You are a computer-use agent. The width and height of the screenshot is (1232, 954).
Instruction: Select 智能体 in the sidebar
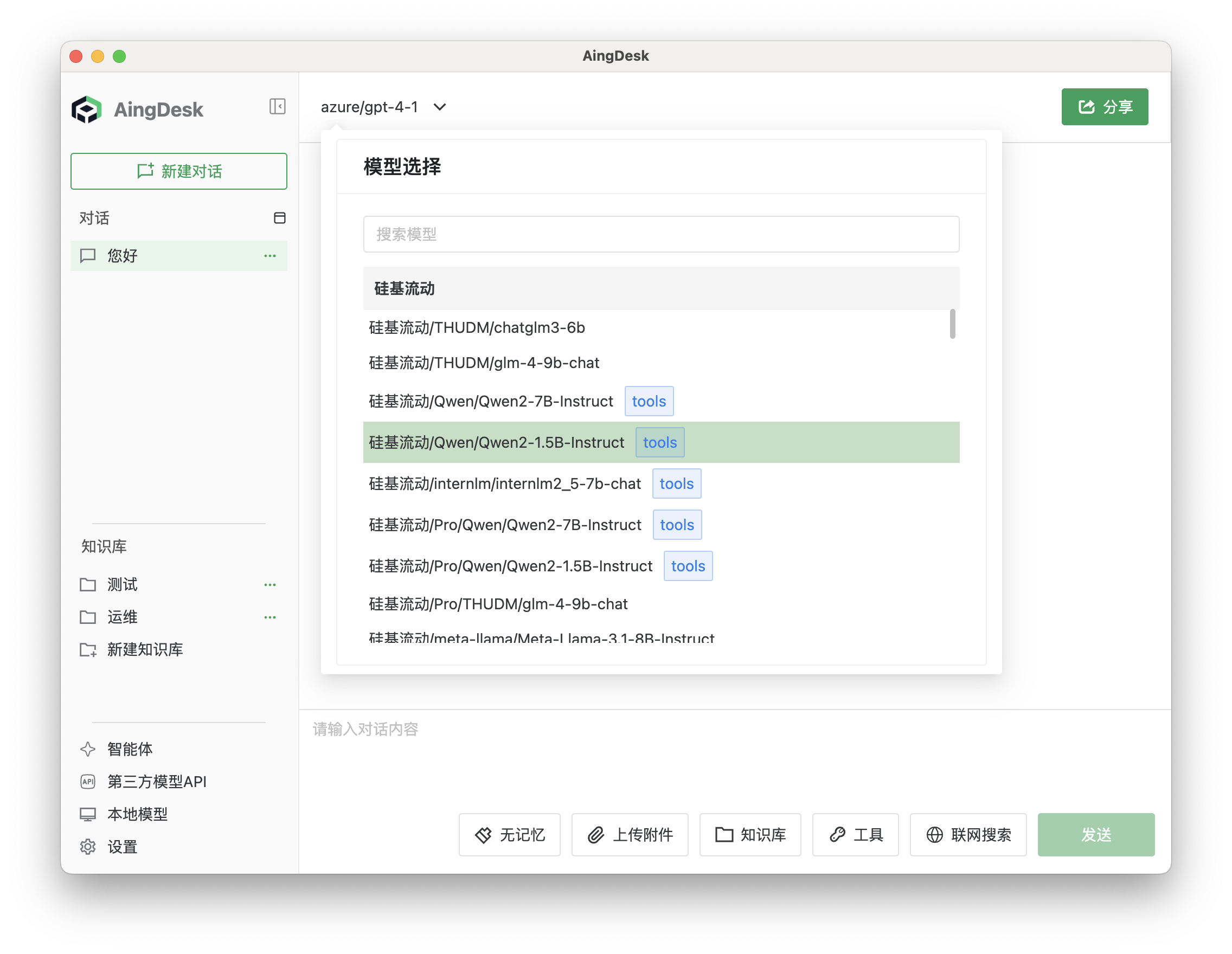[130, 749]
